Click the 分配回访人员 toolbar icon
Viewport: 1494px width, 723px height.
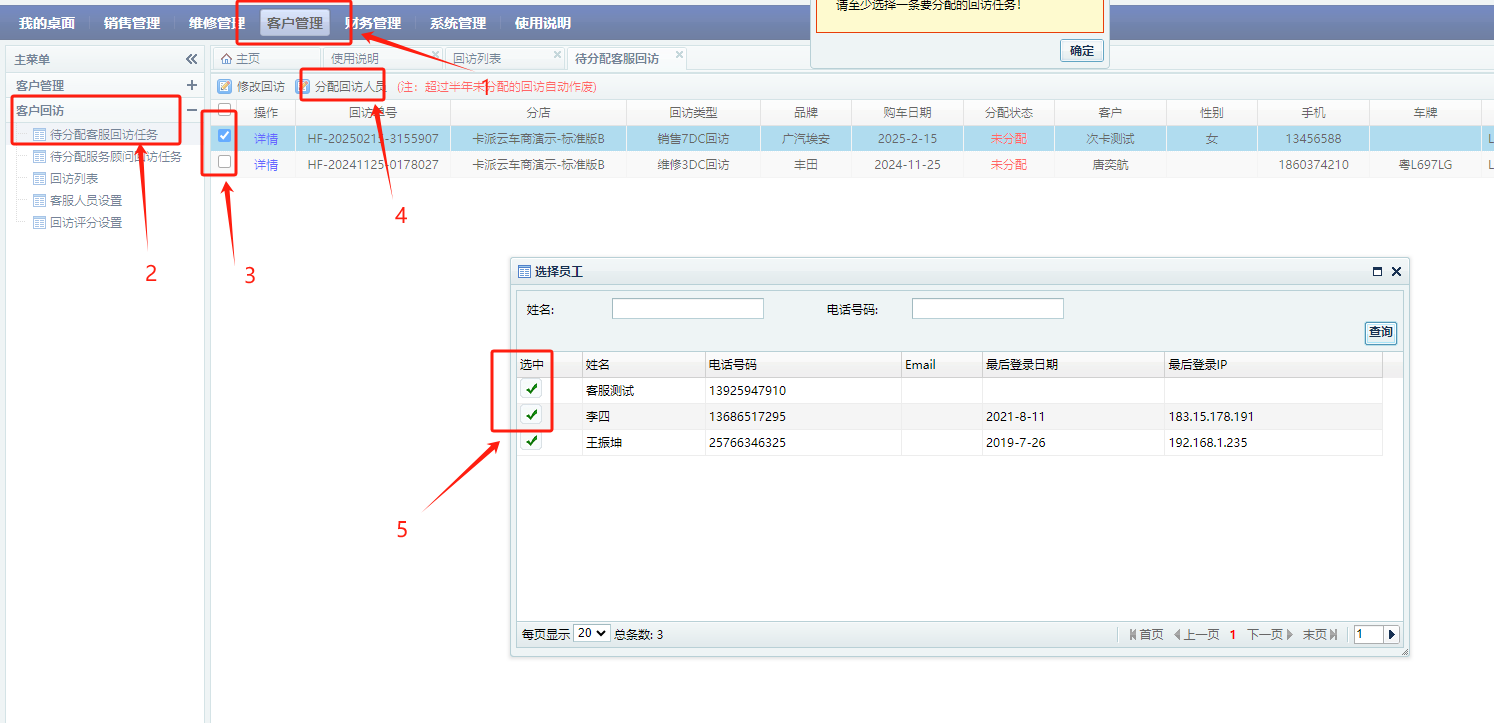[303, 87]
